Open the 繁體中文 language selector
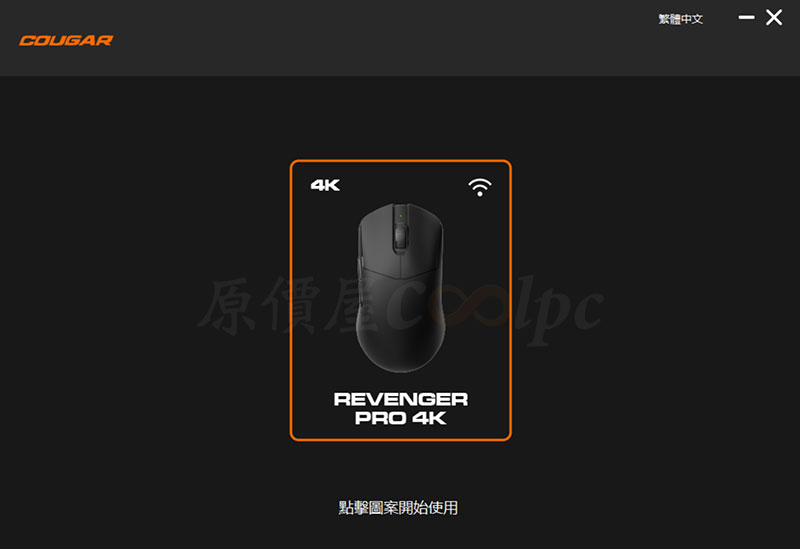Viewport: 800px width, 549px height. (x=681, y=19)
